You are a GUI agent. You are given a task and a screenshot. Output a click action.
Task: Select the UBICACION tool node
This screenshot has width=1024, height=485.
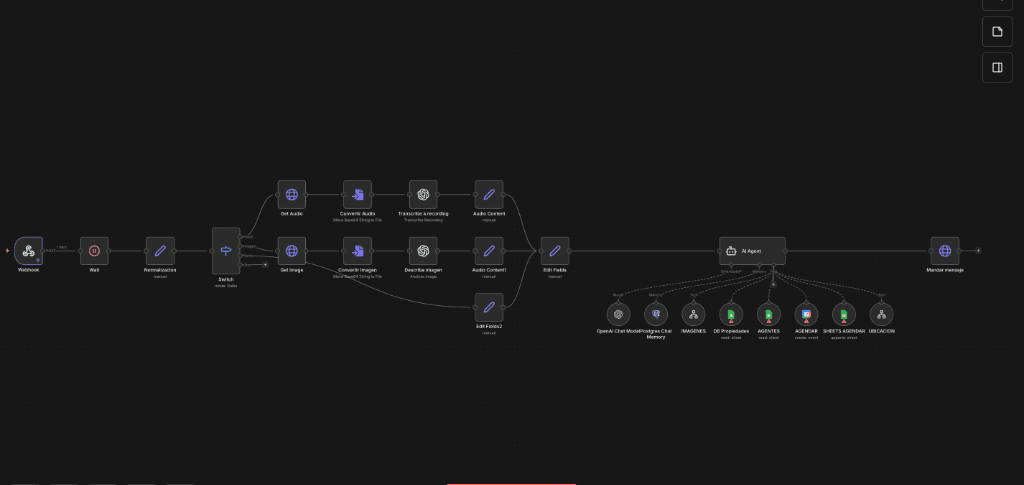(x=881, y=315)
